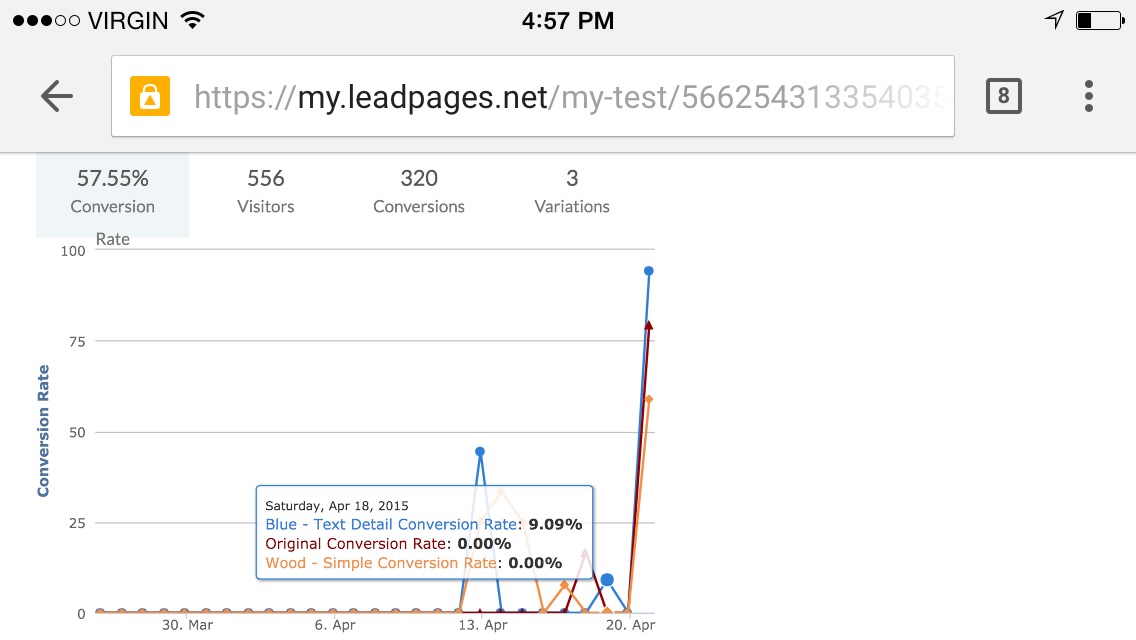
Task: Tap the battery indicator icon
Action: tap(1100, 20)
